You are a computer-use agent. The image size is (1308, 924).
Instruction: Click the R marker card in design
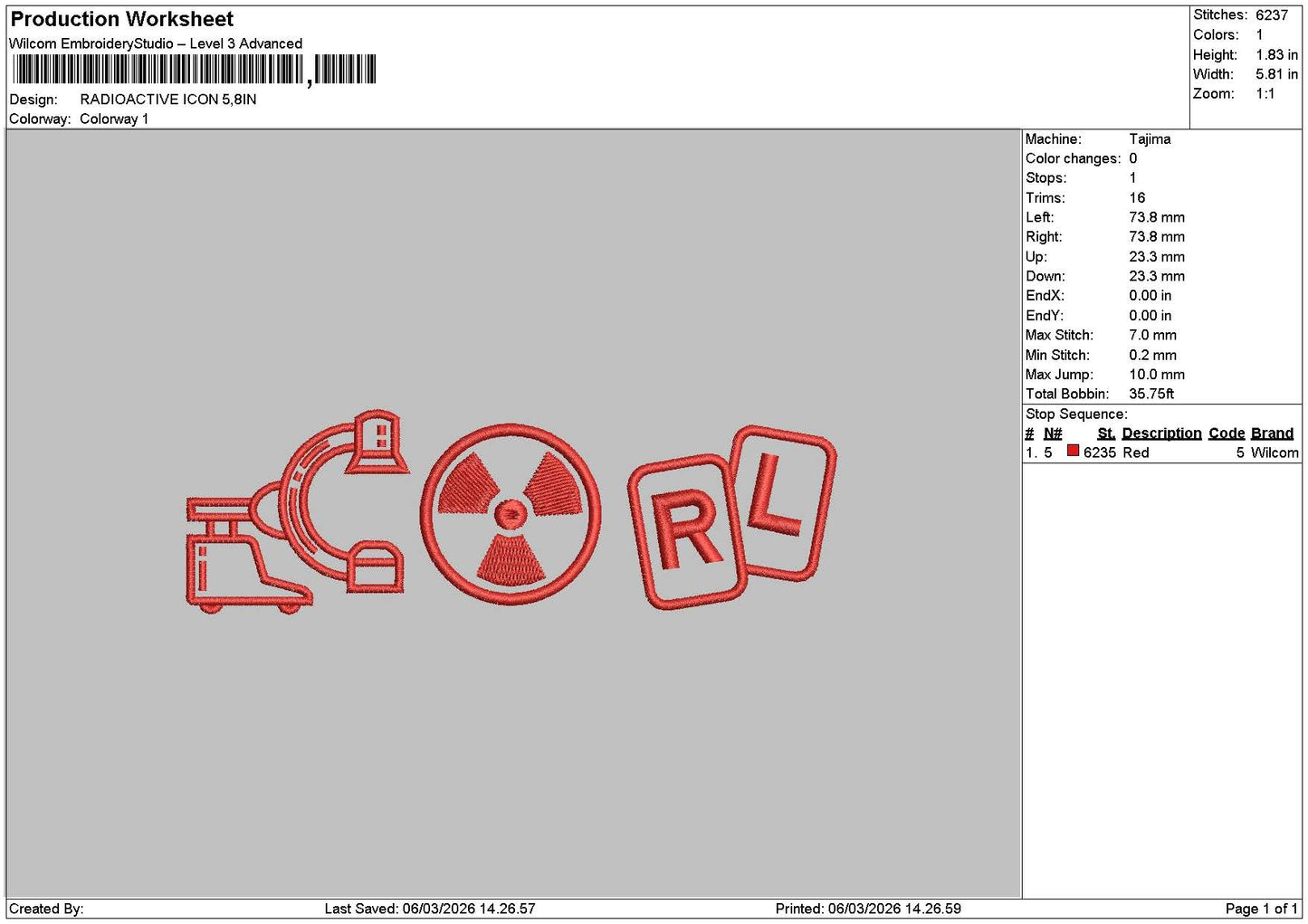(687, 531)
